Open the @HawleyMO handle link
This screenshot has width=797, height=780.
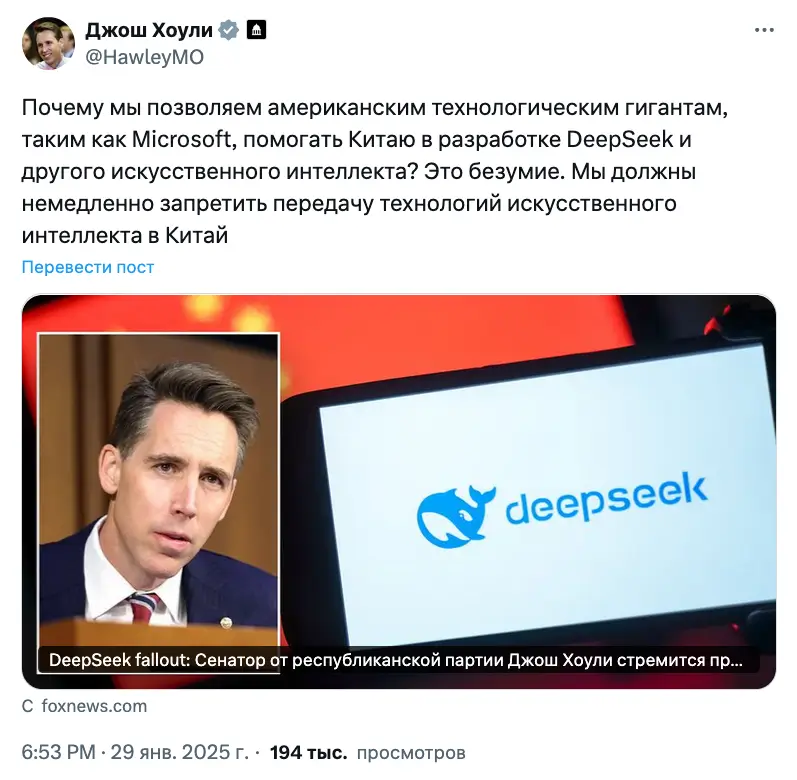pyautogui.click(x=144, y=57)
